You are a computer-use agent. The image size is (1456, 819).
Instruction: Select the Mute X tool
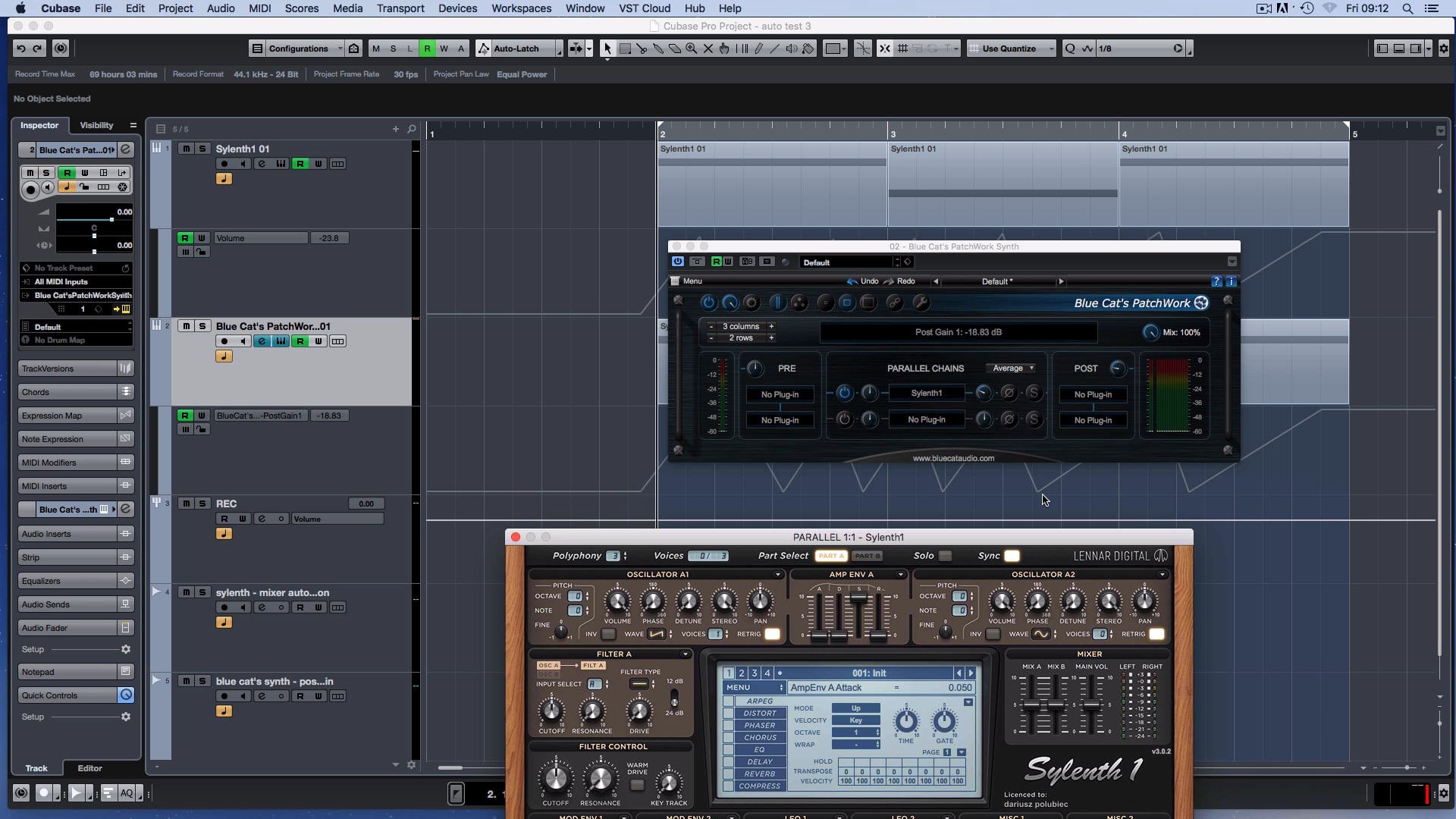pyautogui.click(x=708, y=49)
